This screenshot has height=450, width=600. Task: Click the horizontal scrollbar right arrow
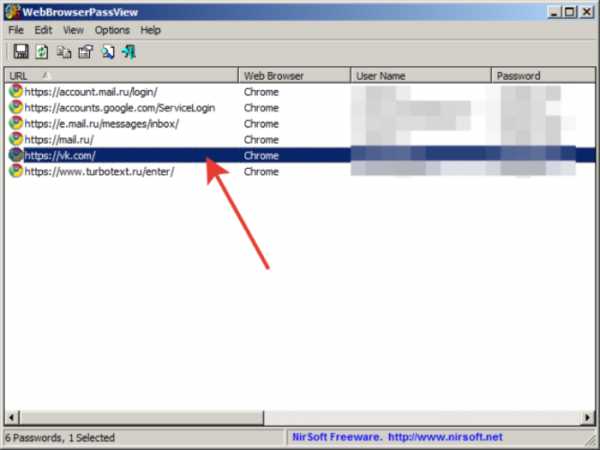pyautogui.click(x=588, y=416)
